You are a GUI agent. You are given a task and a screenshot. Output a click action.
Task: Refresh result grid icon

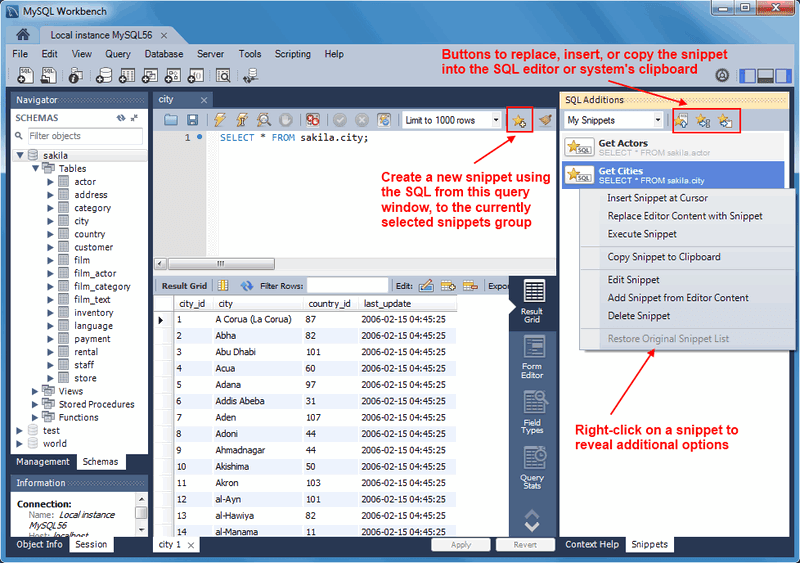click(x=247, y=286)
